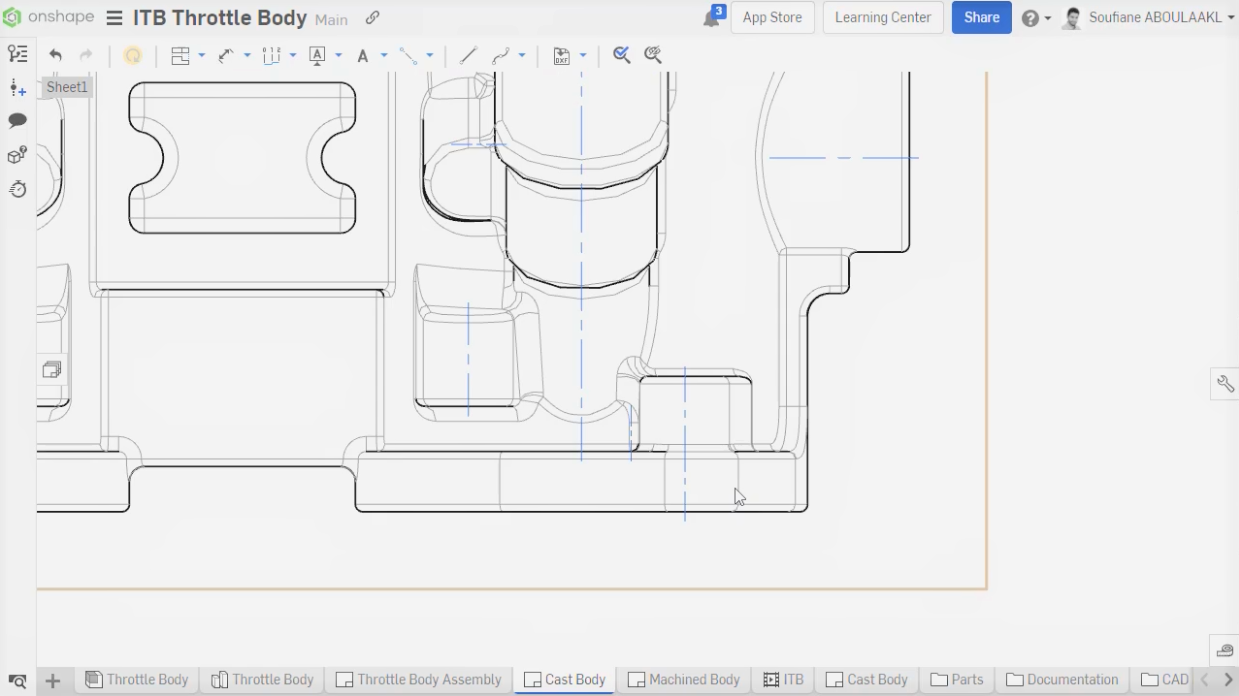Click the stacked sheets icon on the drawing
Screen dimensions: 1239x696
coord(52,370)
